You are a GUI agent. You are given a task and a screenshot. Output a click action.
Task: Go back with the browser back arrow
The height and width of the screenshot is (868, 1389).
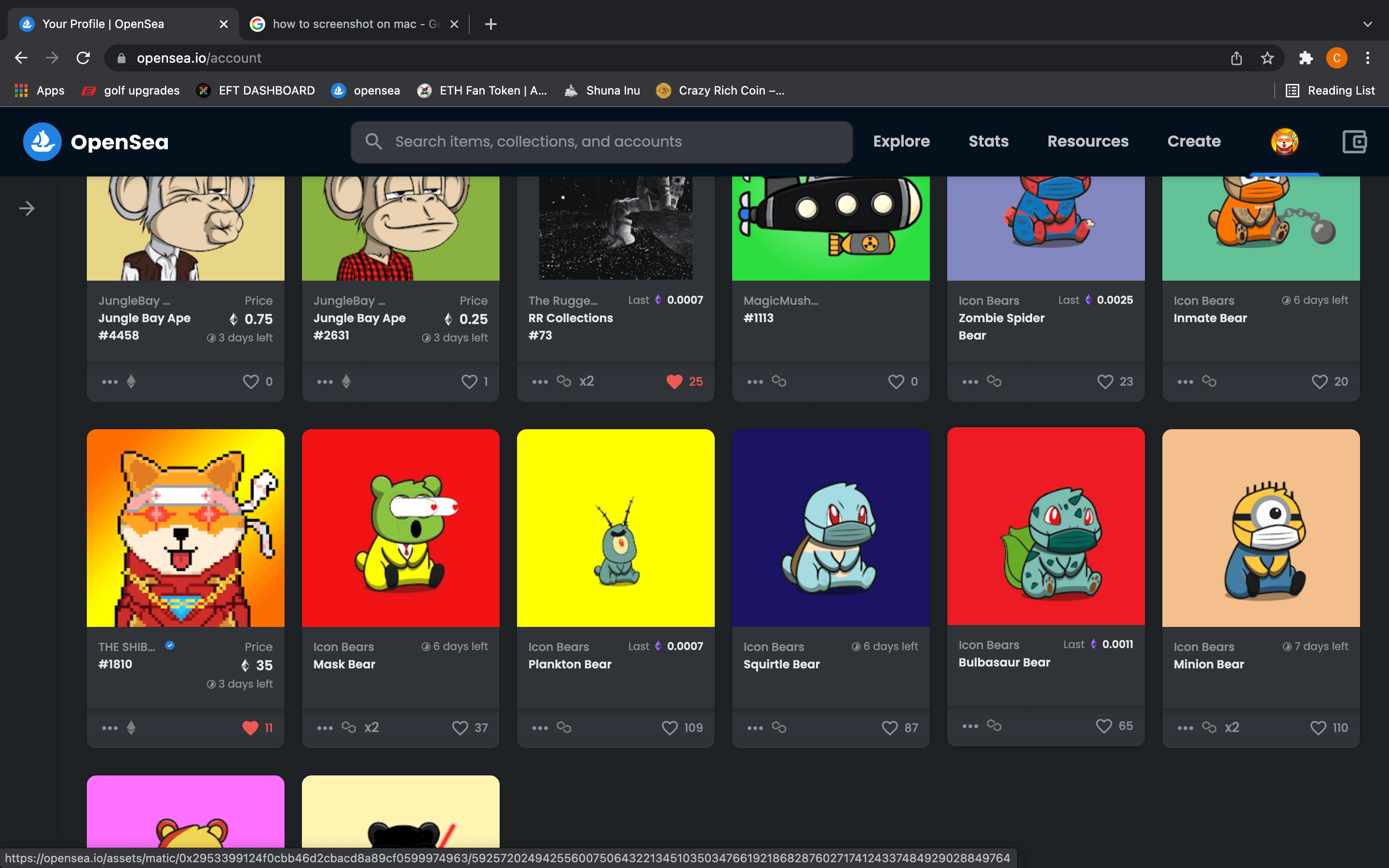[x=21, y=58]
